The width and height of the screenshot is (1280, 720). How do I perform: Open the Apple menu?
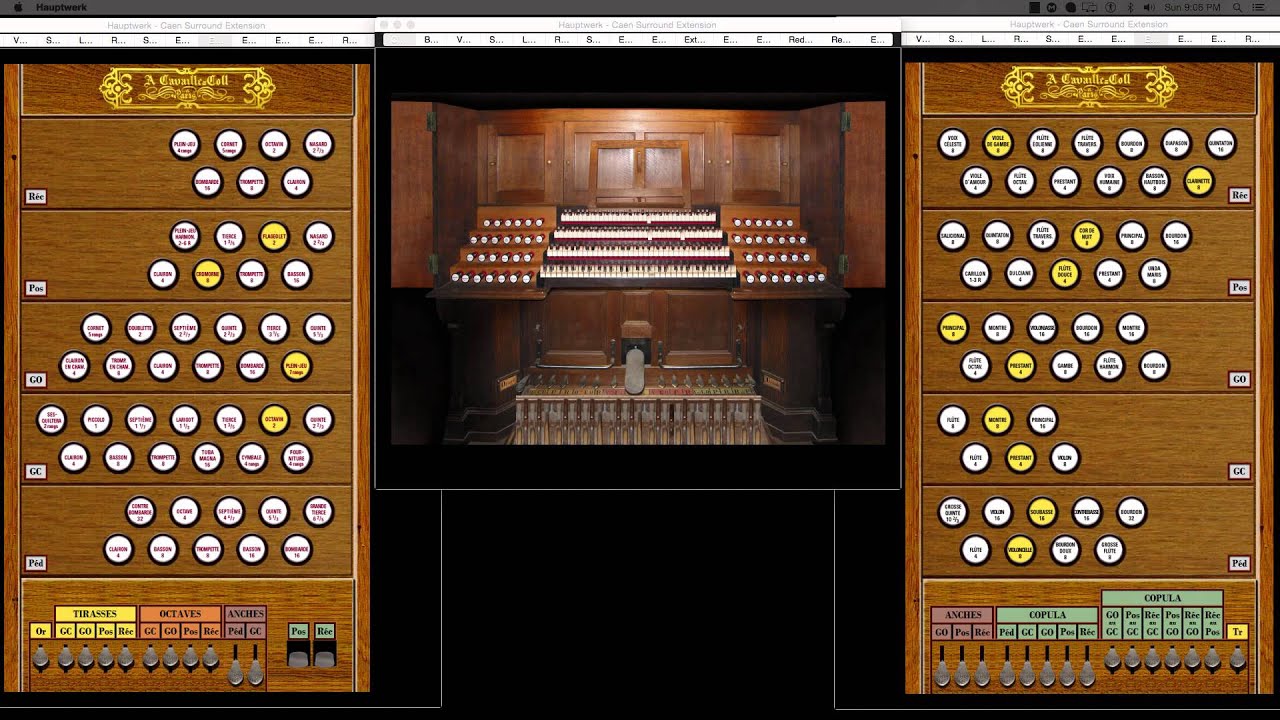point(16,7)
